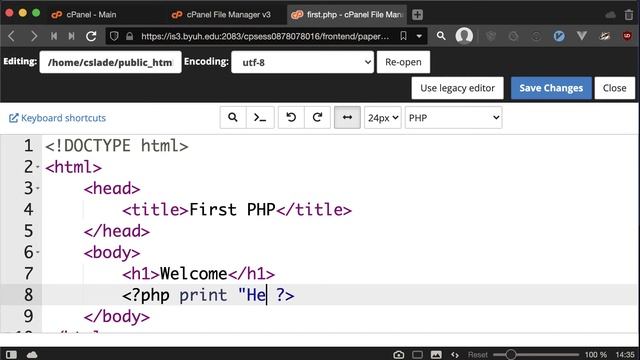The image size is (640, 360).
Task: Open the user profile avatar
Action: coord(464,36)
